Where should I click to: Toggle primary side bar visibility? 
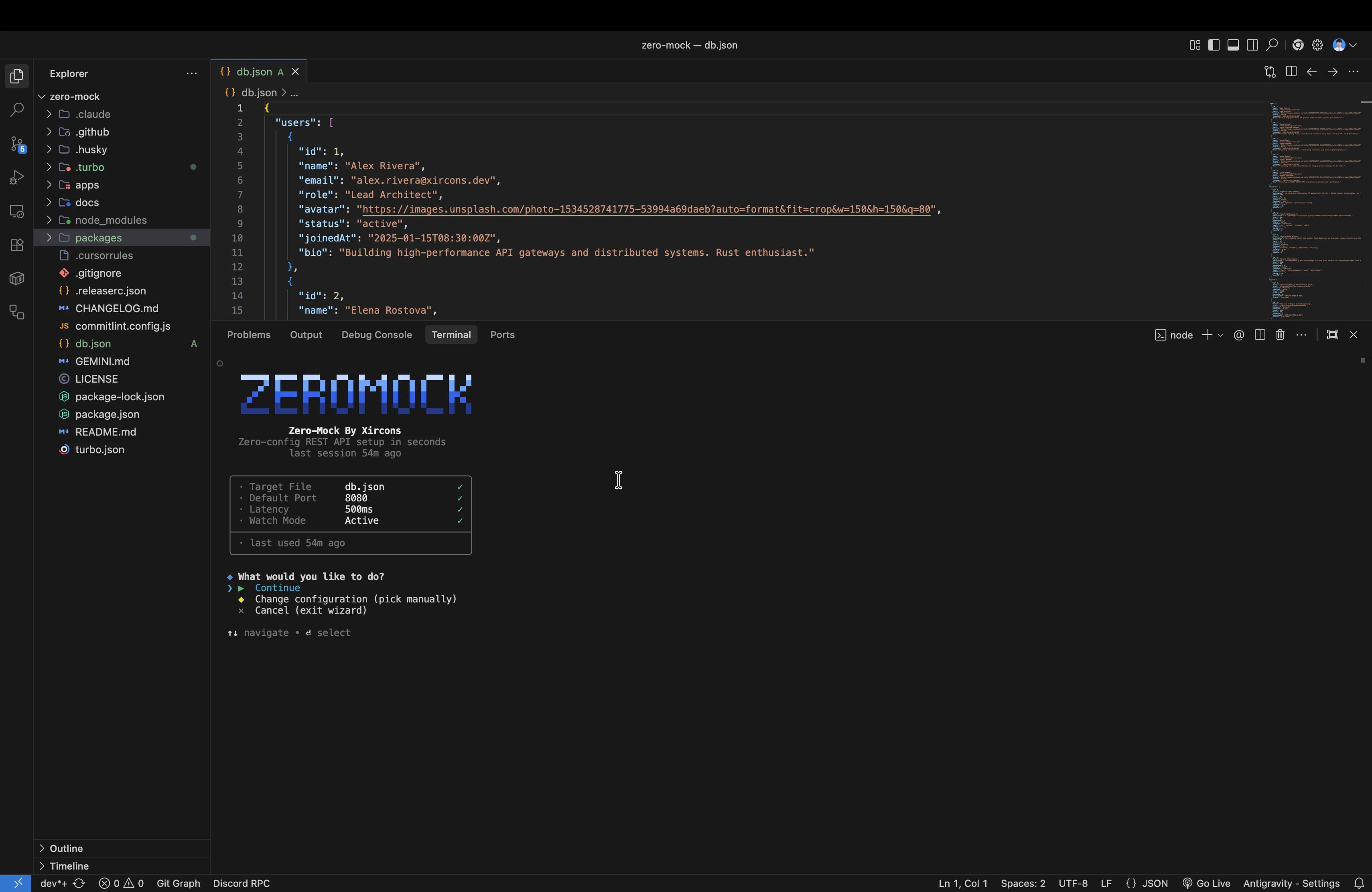point(1214,45)
